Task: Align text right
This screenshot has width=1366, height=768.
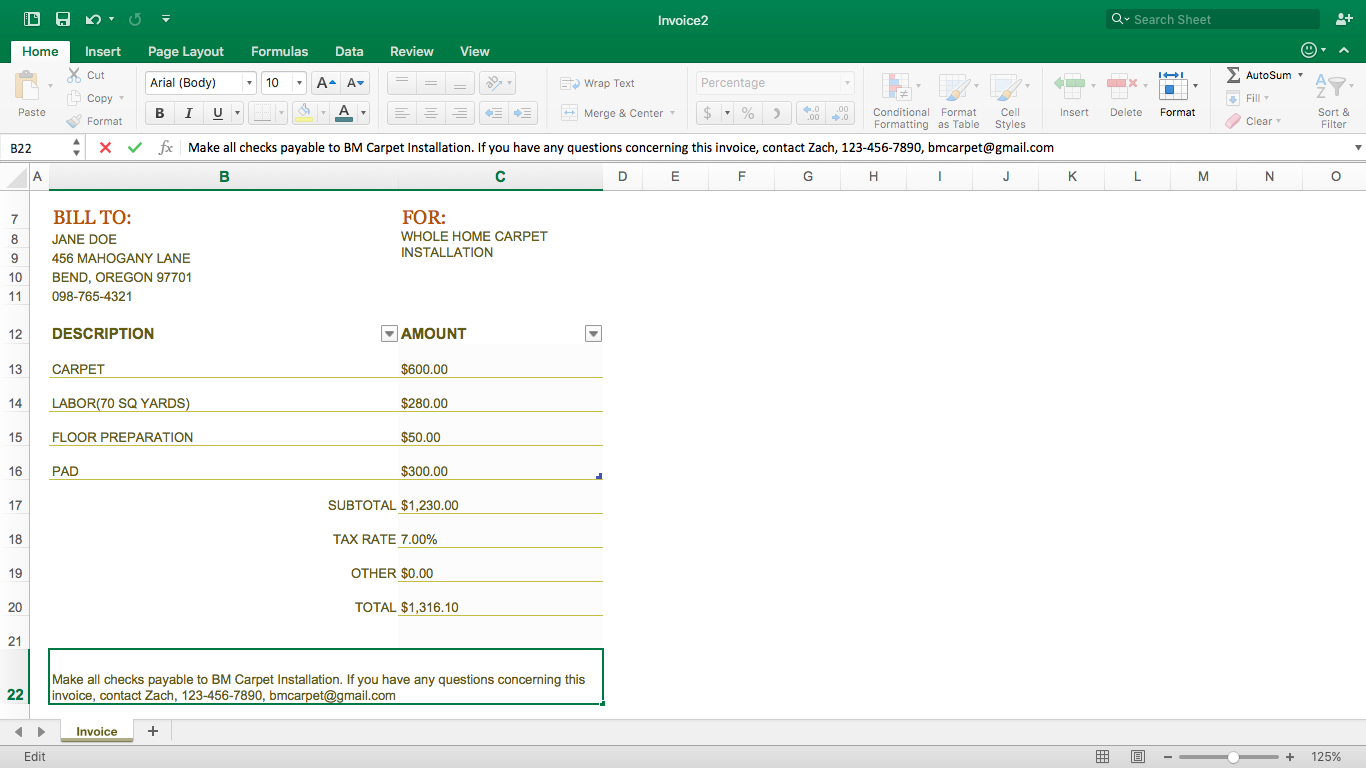Action: (x=460, y=113)
